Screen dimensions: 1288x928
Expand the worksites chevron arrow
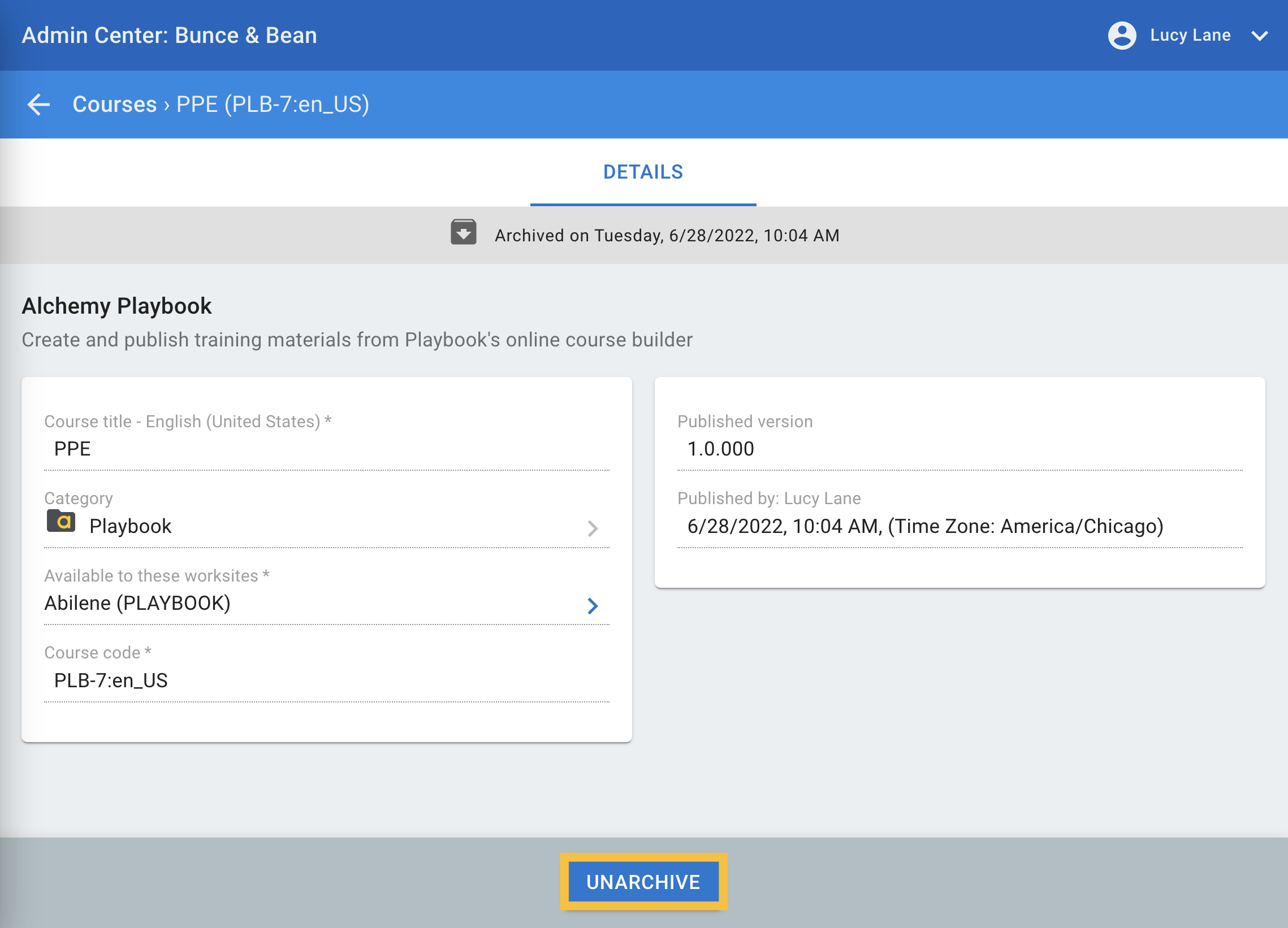coord(593,606)
